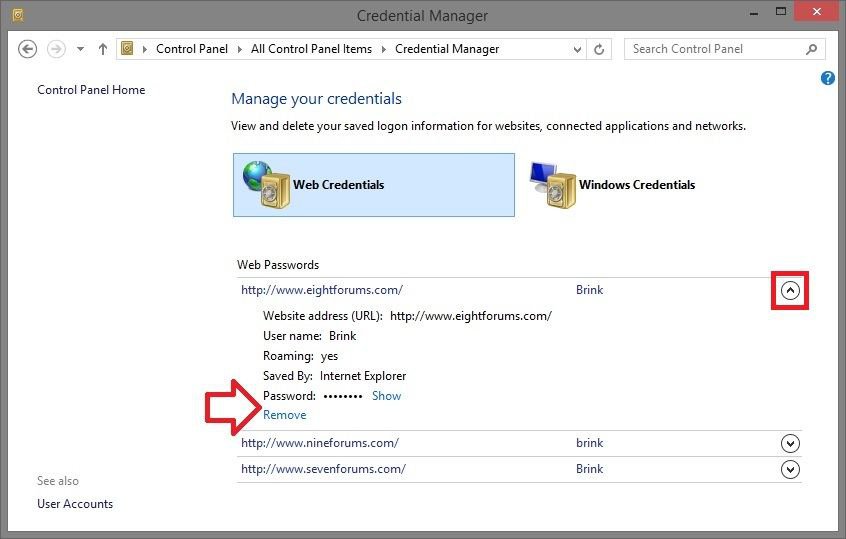The height and width of the screenshot is (539, 846).
Task: Click Show to reveal the password
Action: click(386, 396)
